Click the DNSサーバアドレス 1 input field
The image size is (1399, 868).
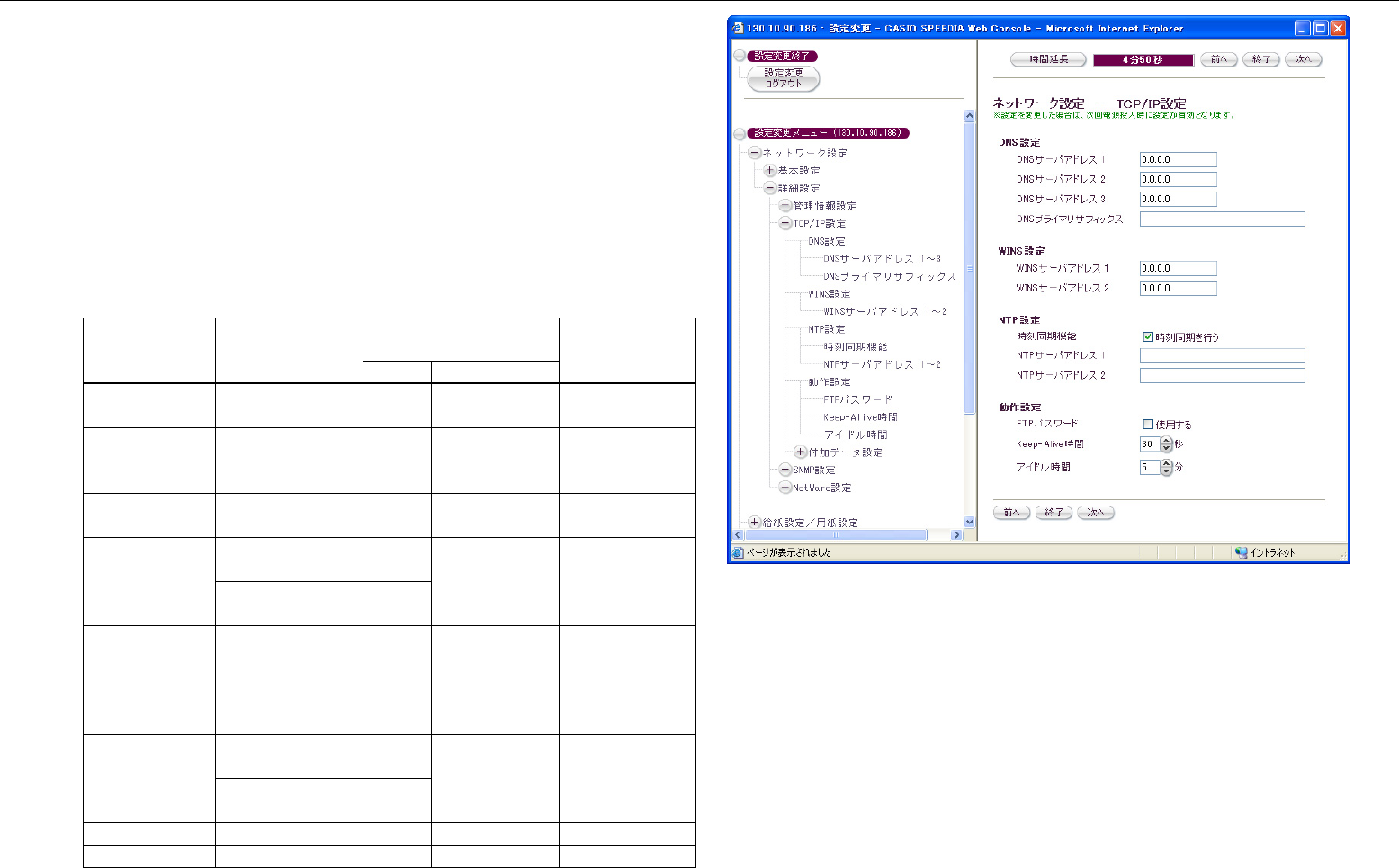tap(1179, 160)
